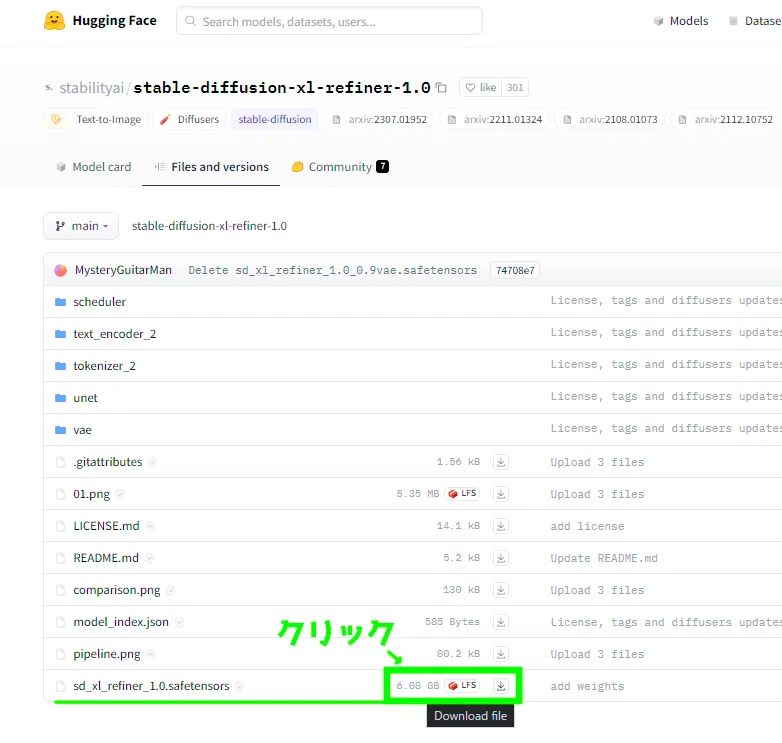This screenshot has width=782, height=743.
Task: Open the vae folder icon
Action: pos(60,430)
